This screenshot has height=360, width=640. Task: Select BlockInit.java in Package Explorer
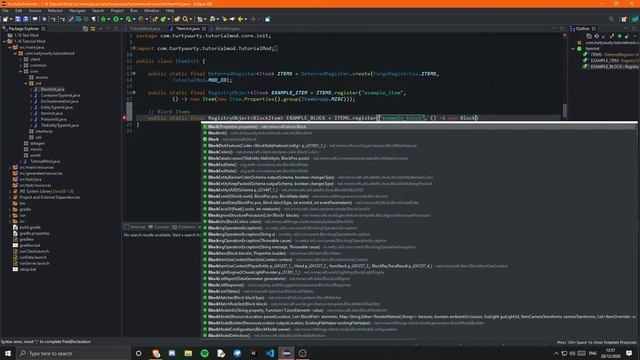[52, 89]
